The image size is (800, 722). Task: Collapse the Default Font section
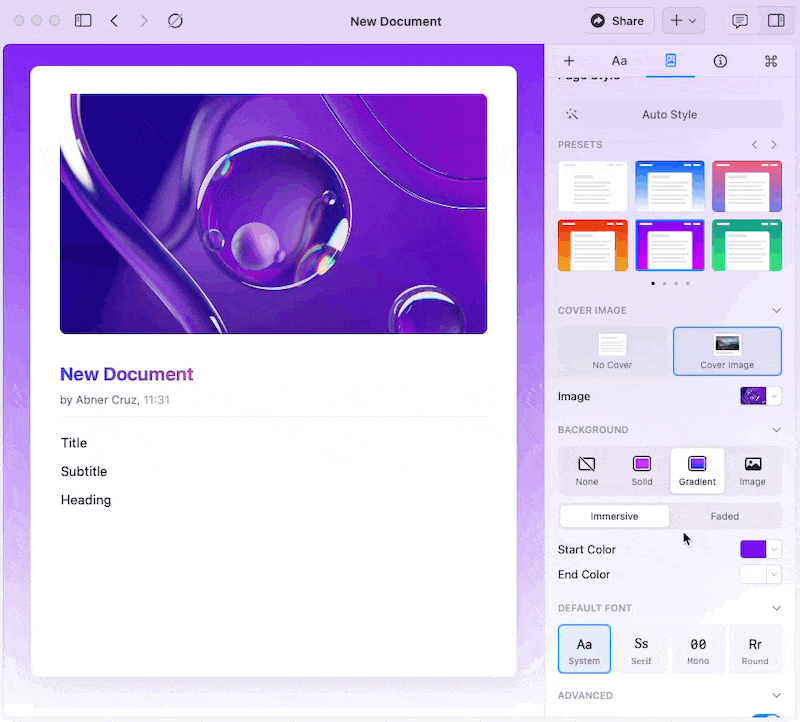point(776,608)
